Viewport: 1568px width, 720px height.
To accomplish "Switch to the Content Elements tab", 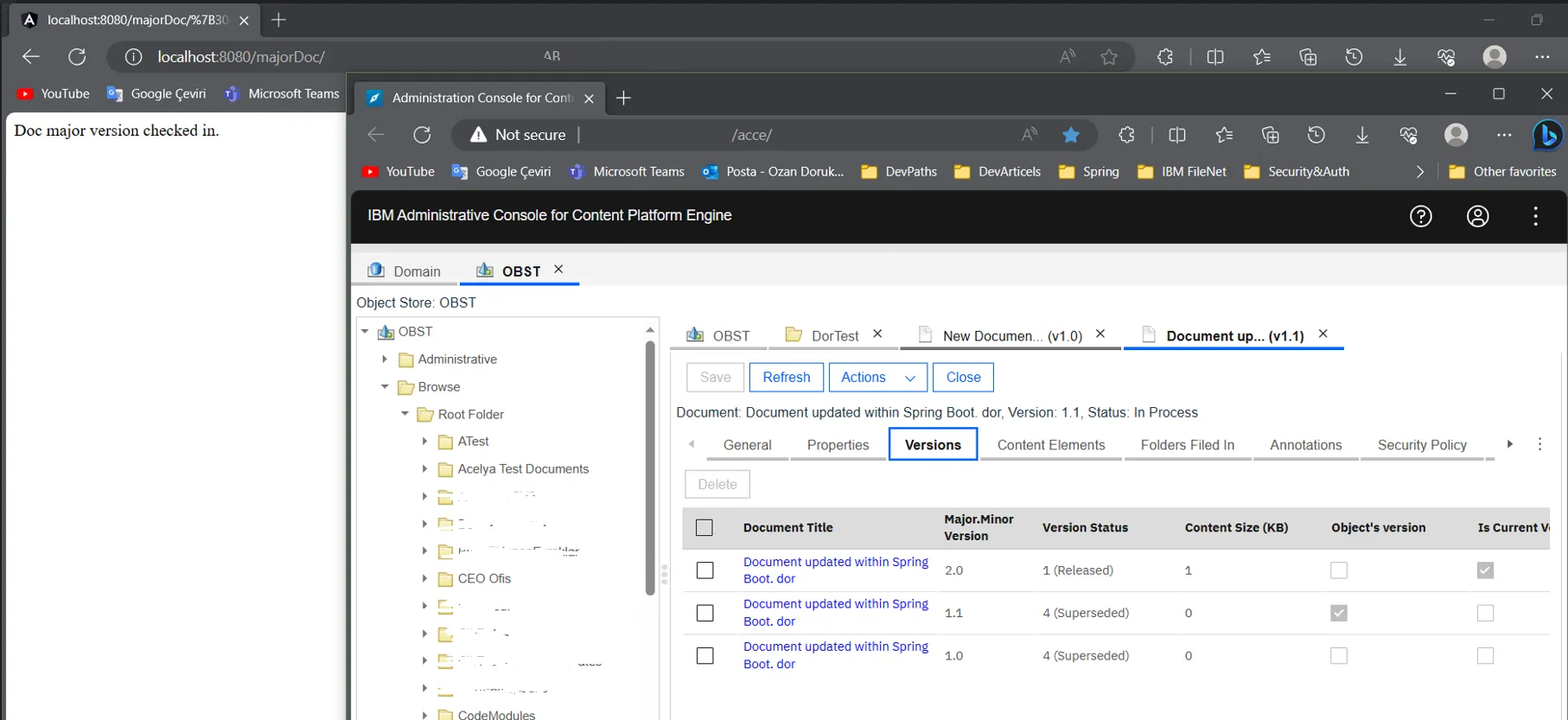I will tap(1051, 445).
